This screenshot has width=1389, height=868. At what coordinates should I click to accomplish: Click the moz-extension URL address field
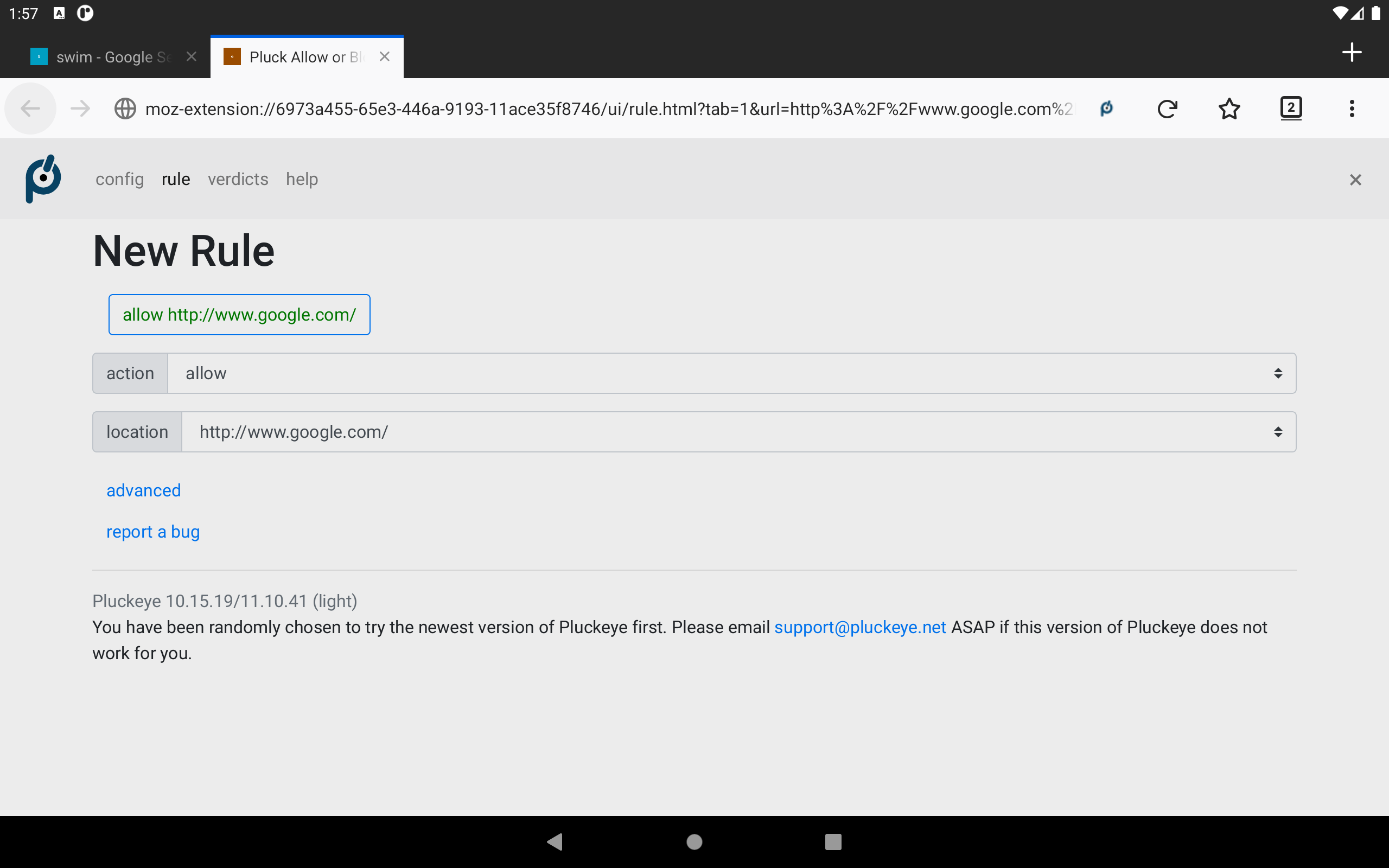point(608,108)
